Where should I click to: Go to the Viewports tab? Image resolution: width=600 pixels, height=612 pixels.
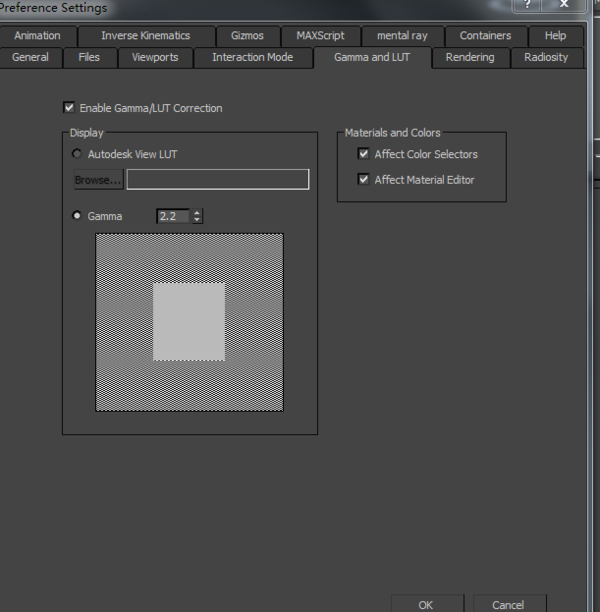(155, 57)
